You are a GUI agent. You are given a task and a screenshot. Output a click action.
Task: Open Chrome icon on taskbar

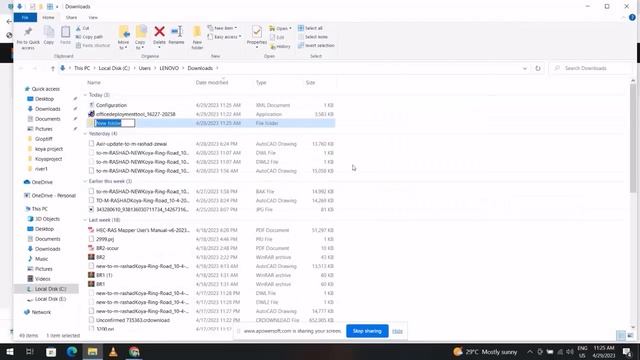pyautogui.click(x=134, y=351)
